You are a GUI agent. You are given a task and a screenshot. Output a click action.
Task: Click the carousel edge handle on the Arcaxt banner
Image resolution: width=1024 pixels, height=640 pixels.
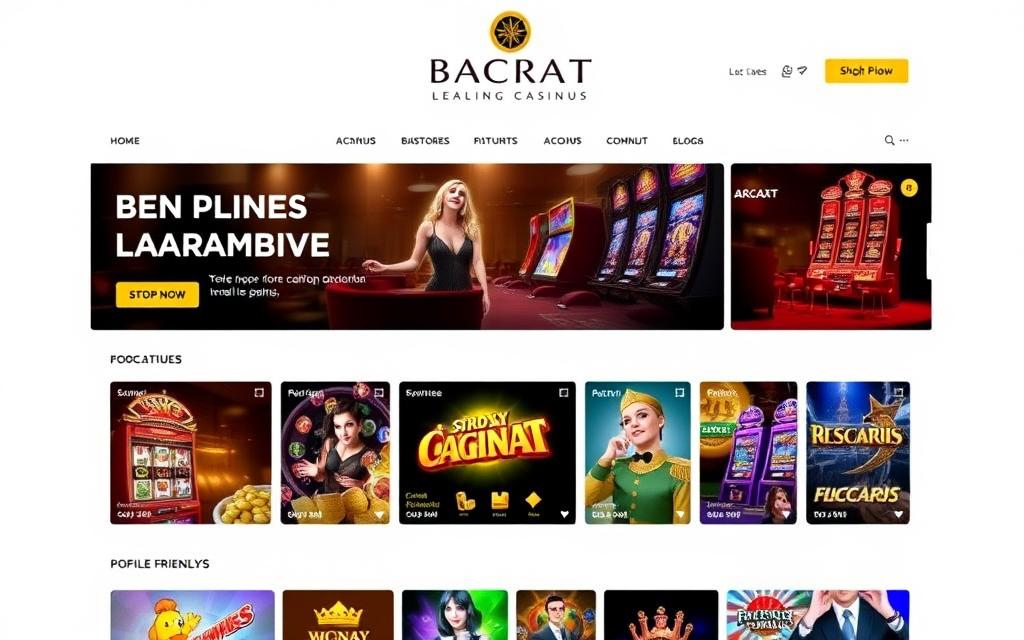coord(929,251)
